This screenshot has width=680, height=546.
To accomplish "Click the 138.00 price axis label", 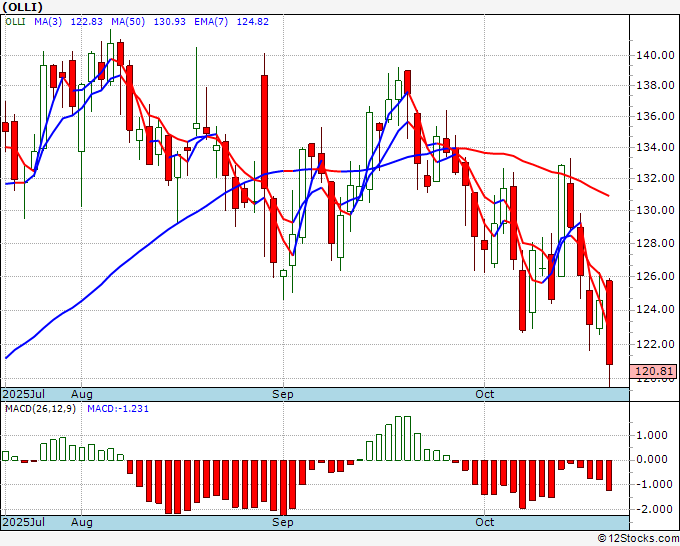I will (655, 85).
